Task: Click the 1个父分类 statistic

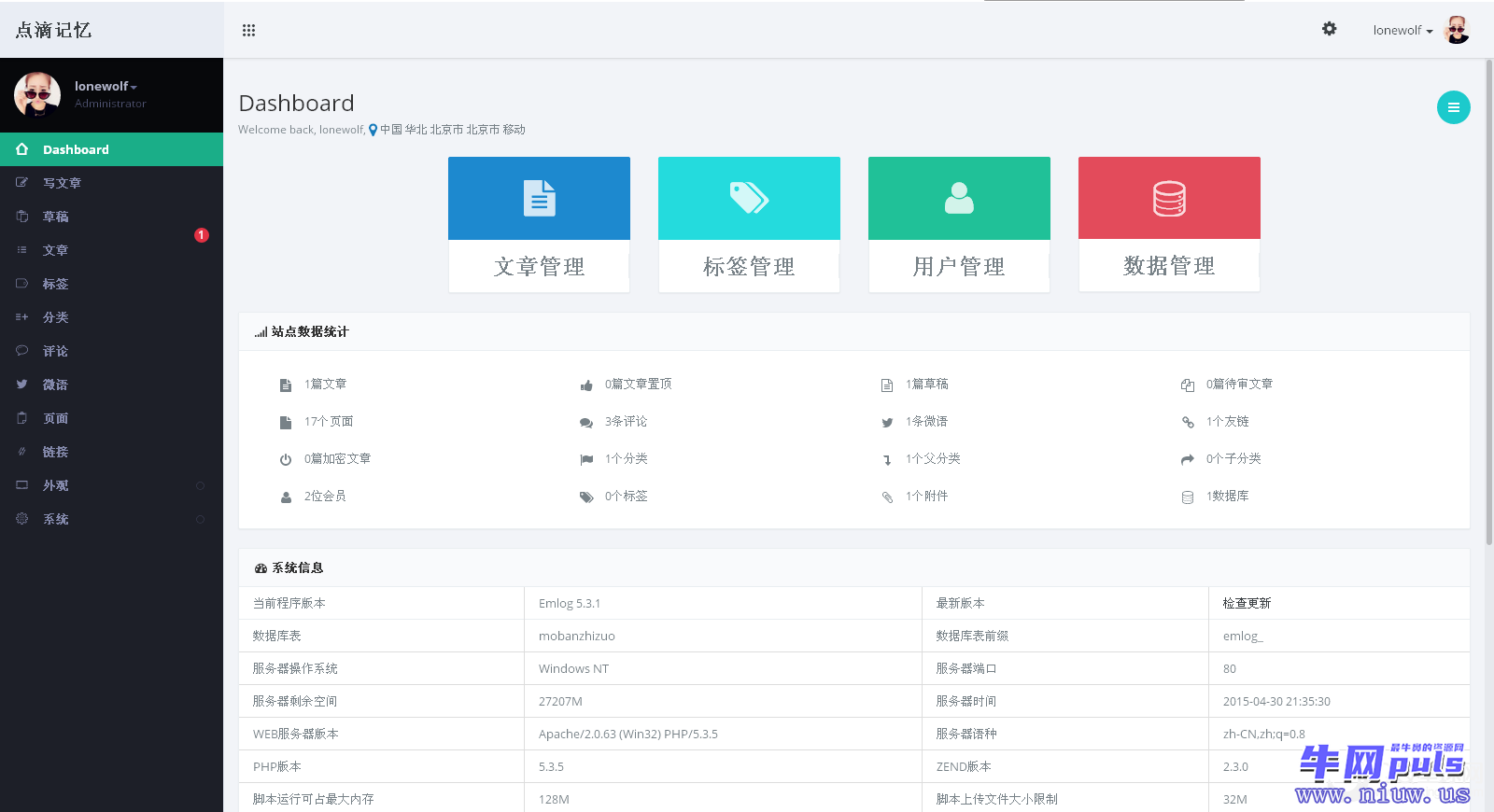Action: [x=933, y=458]
